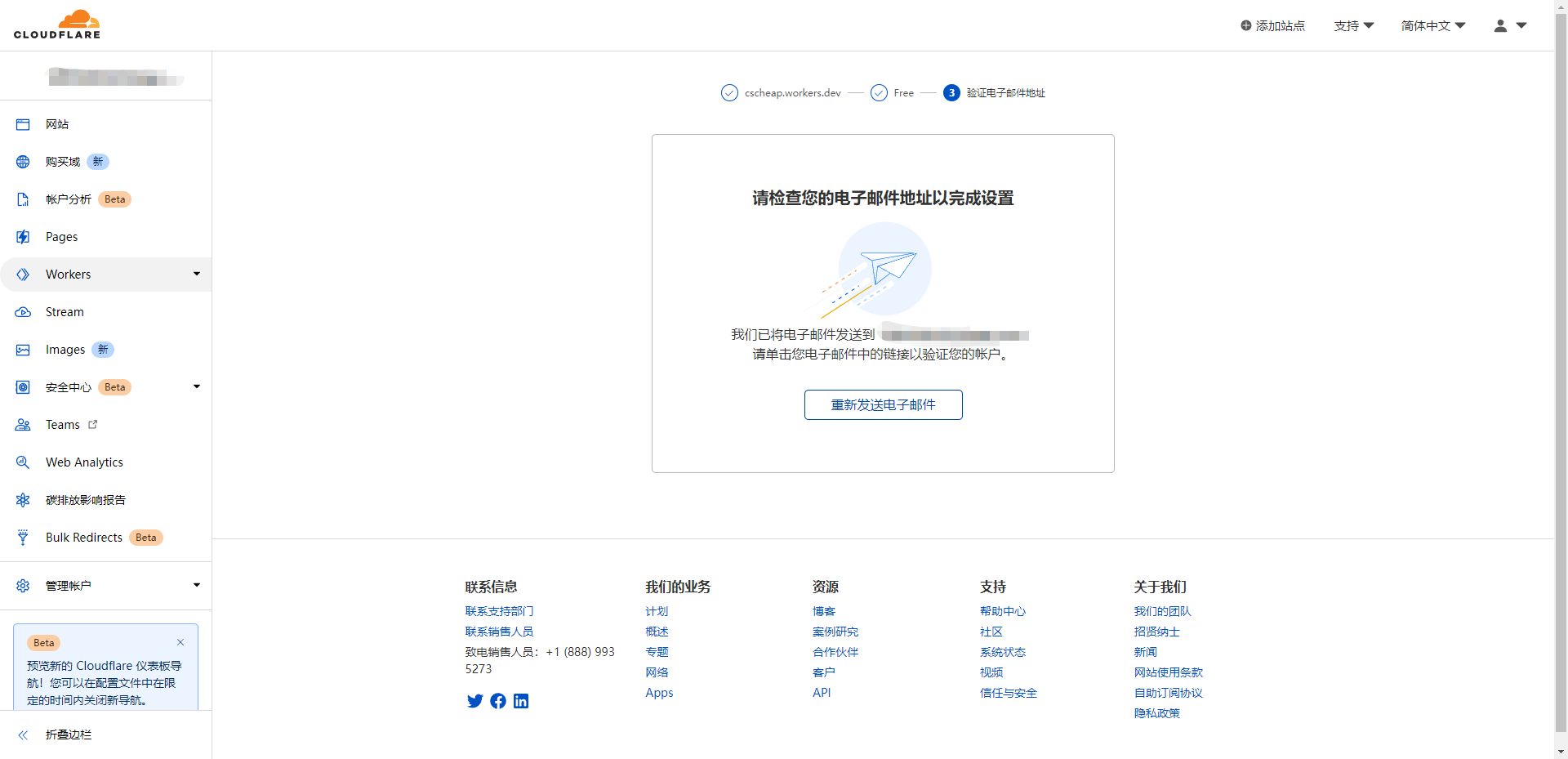This screenshot has height=759, width=1568.
Task: Open 招贤纳士 footer link
Action: click(x=1157, y=632)
